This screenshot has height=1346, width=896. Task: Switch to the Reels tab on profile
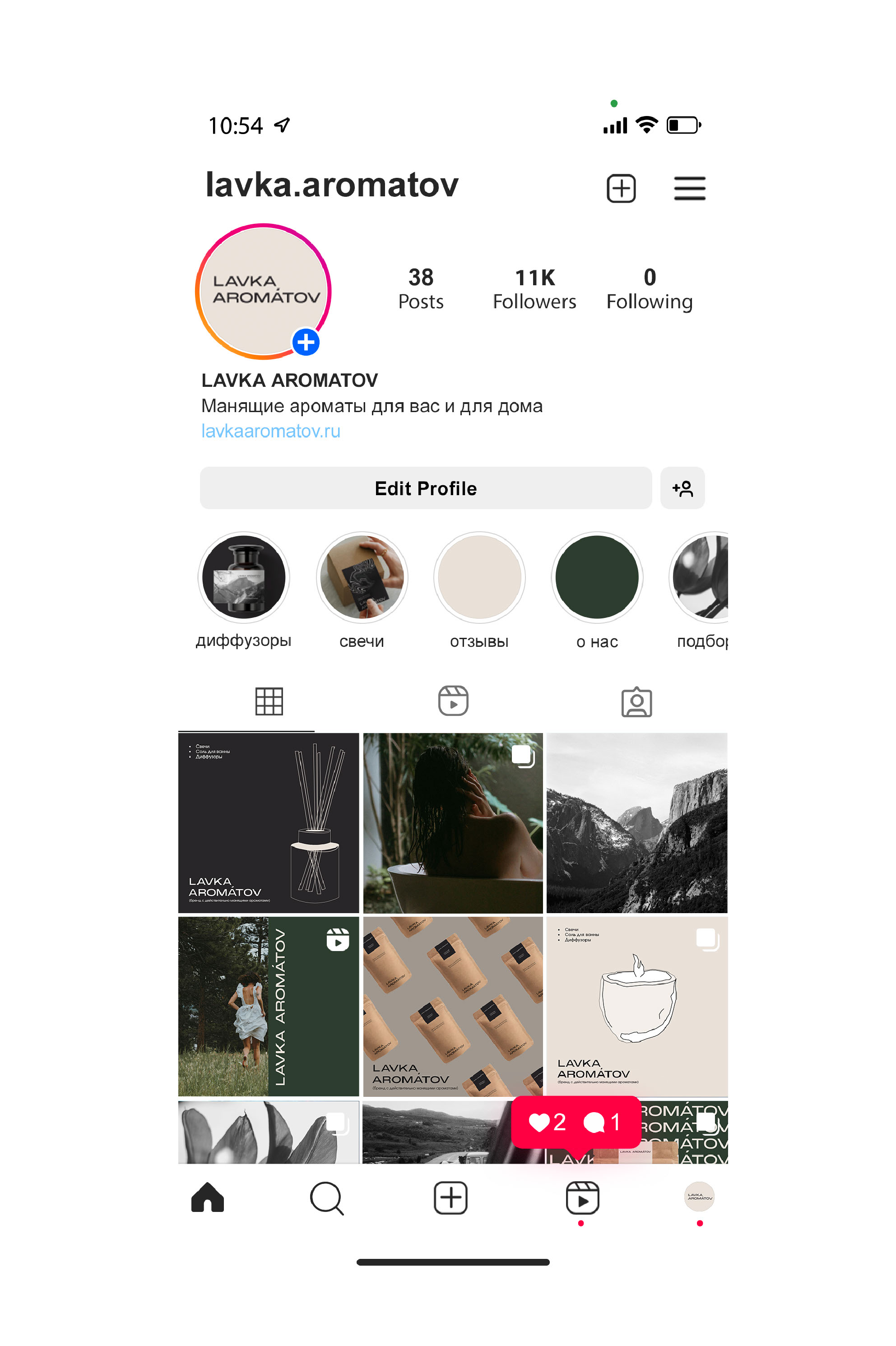pyautogui.click(x=453, y=701)
